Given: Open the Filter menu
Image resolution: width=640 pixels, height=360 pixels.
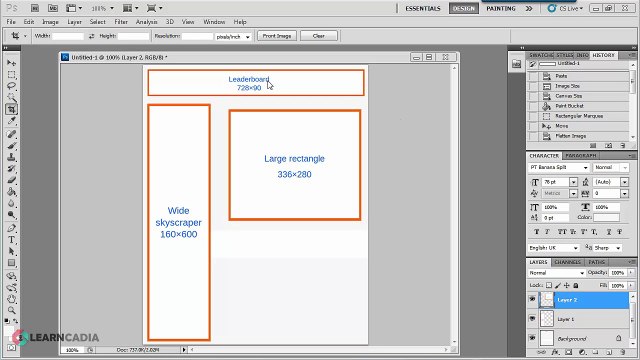Looking at the screenshot, I should (x=121, y=22).
